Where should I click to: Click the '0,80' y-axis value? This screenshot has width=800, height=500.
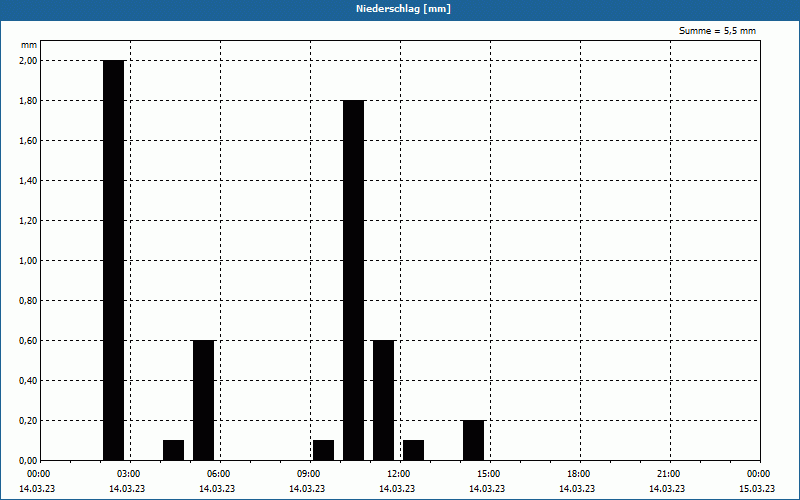(x=28, y=301)
